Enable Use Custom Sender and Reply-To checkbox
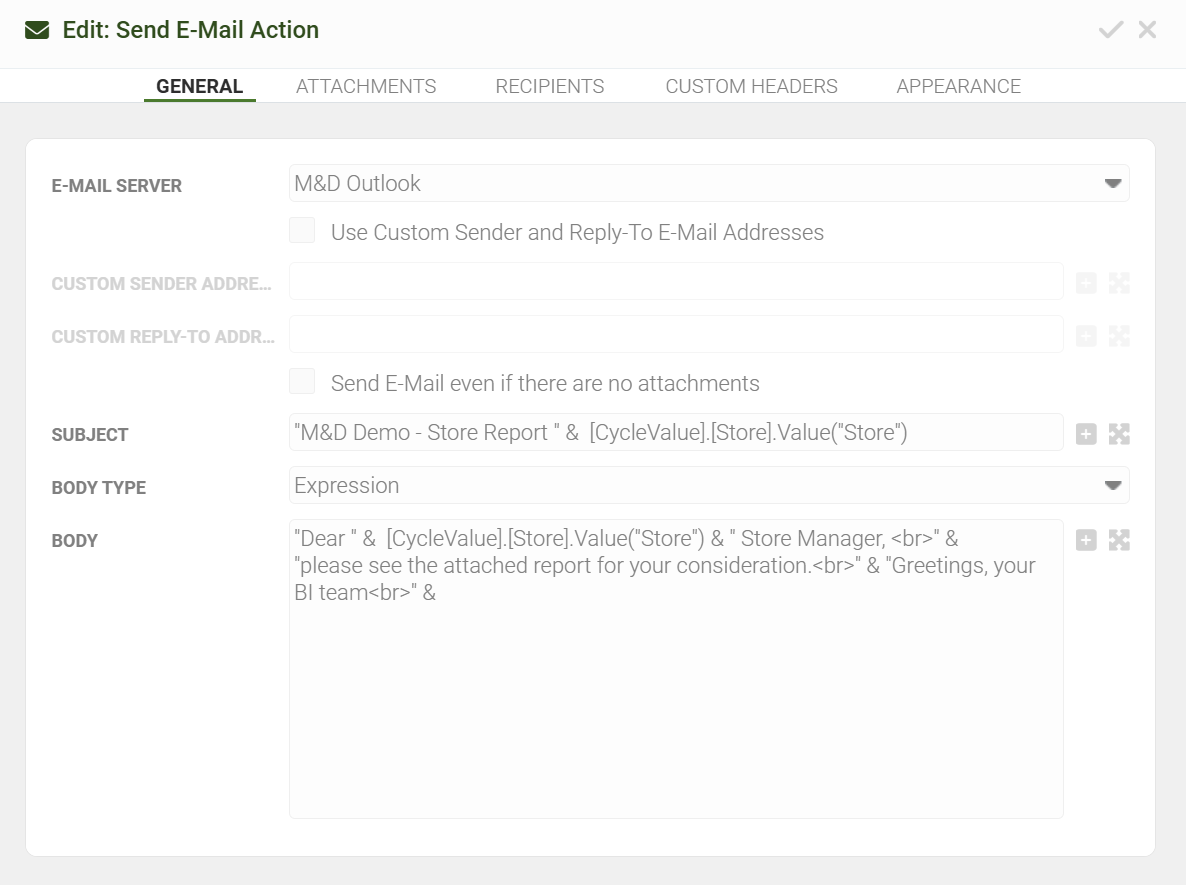This screenshot has height=885, width=1186. tap(302, 231)
